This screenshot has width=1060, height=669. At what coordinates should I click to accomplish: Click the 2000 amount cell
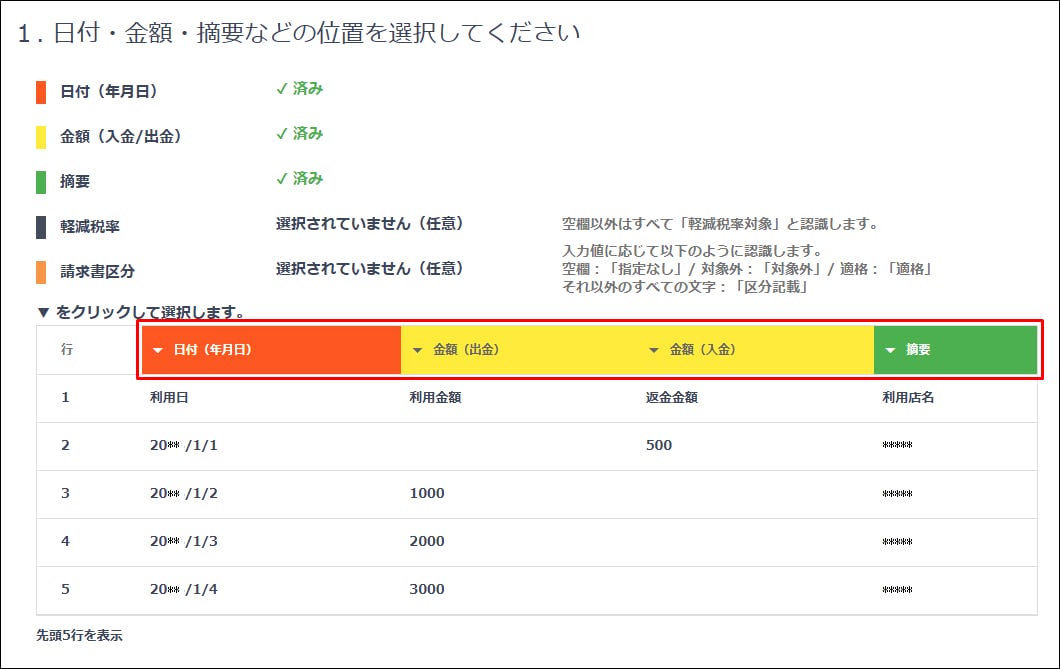(x=427, y=541)
